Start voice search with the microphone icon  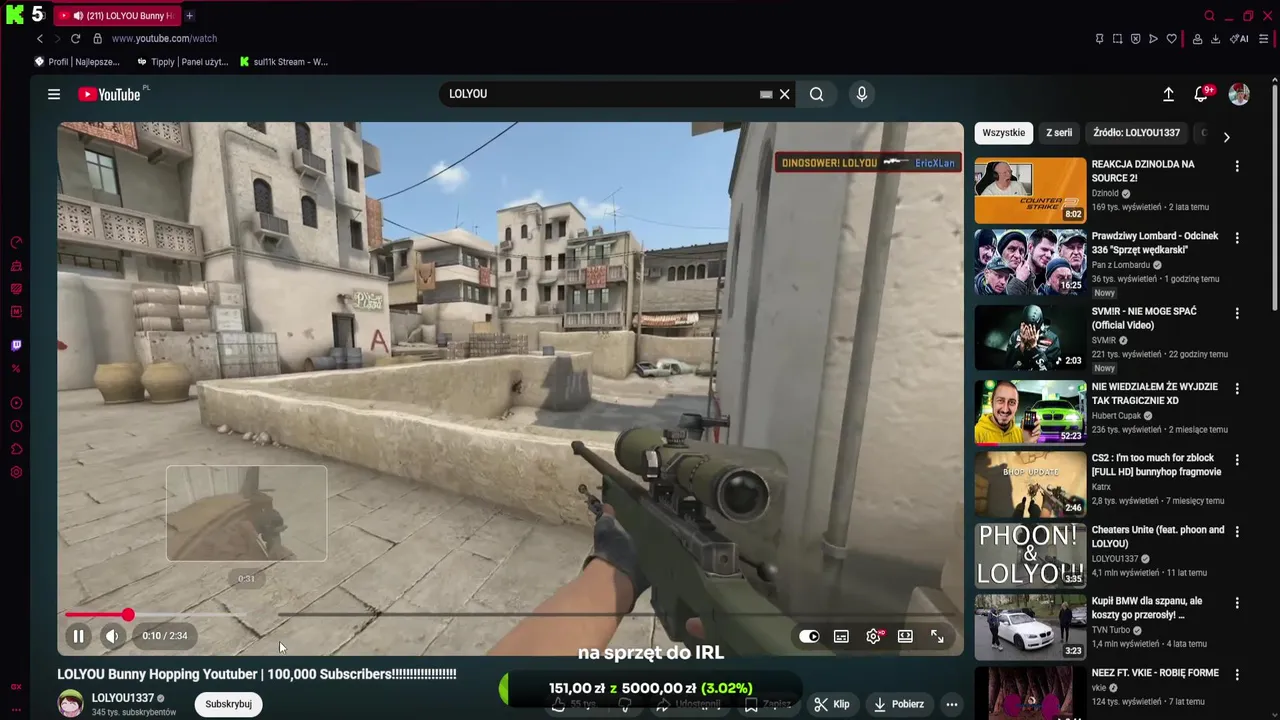click(862, 94)
